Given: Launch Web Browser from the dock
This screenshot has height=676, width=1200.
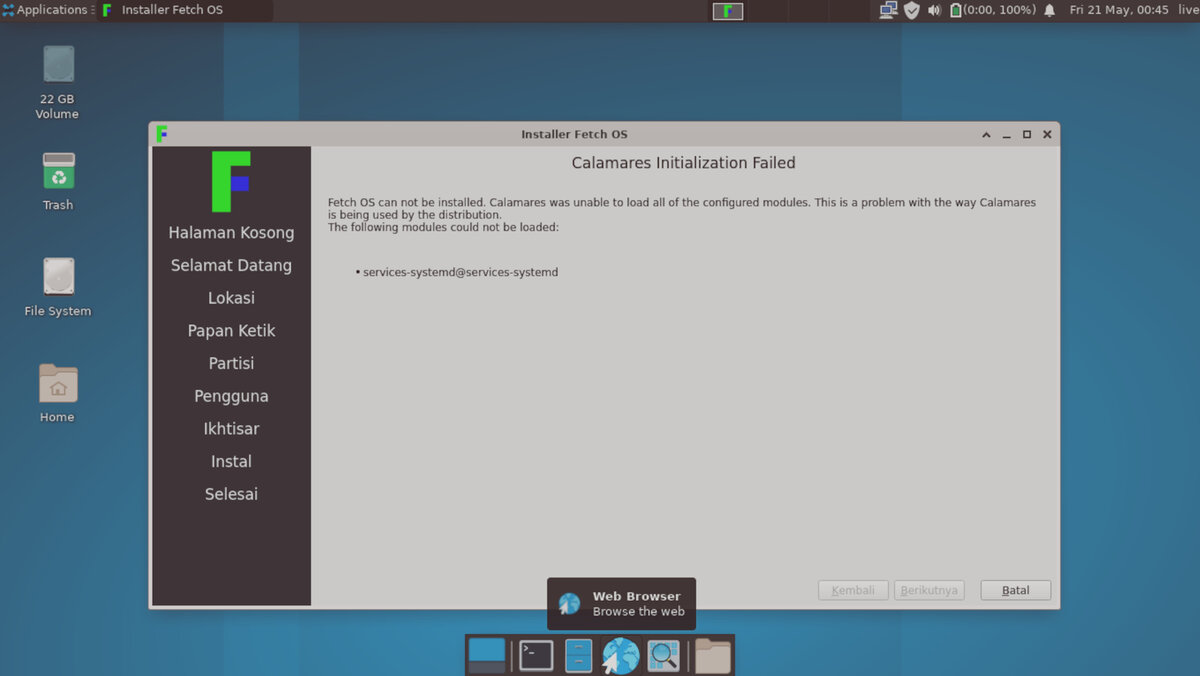Looking at the screenshot, I should tap(621, 655).
